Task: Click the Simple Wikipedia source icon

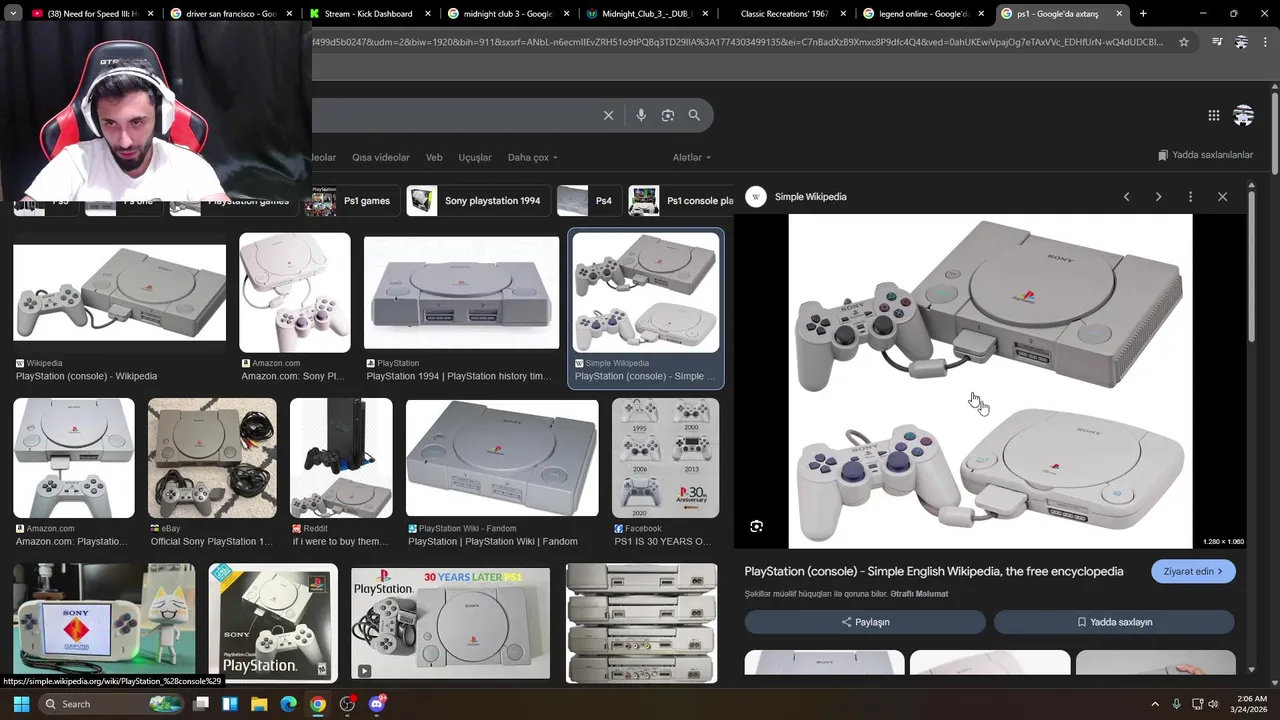Action: pyautogui.click(x=756, y=197)
